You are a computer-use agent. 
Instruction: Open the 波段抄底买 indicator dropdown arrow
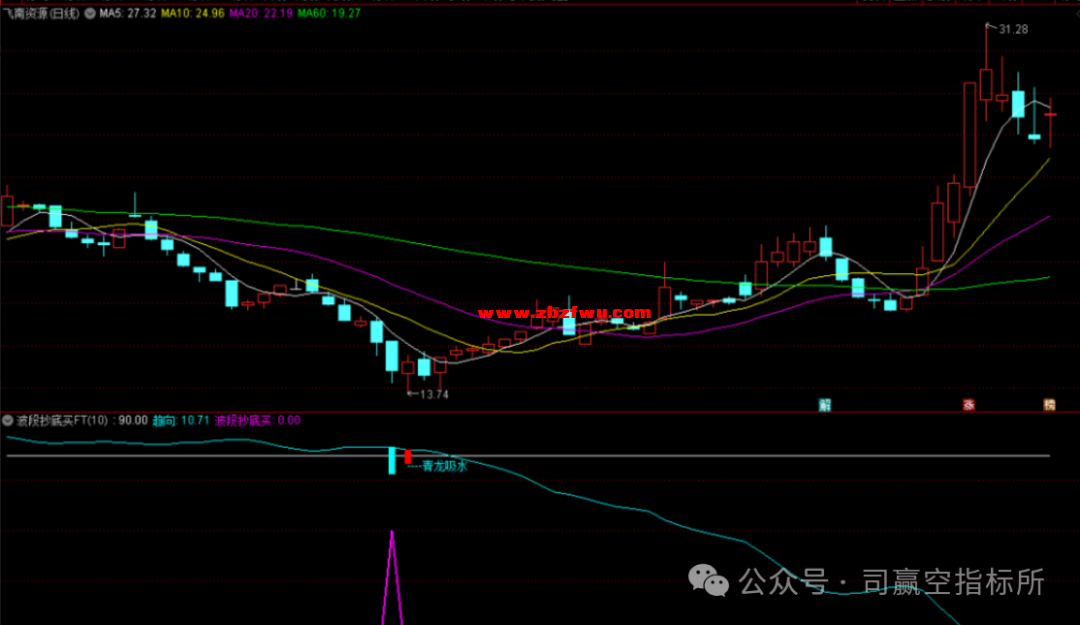coord(9,421)
